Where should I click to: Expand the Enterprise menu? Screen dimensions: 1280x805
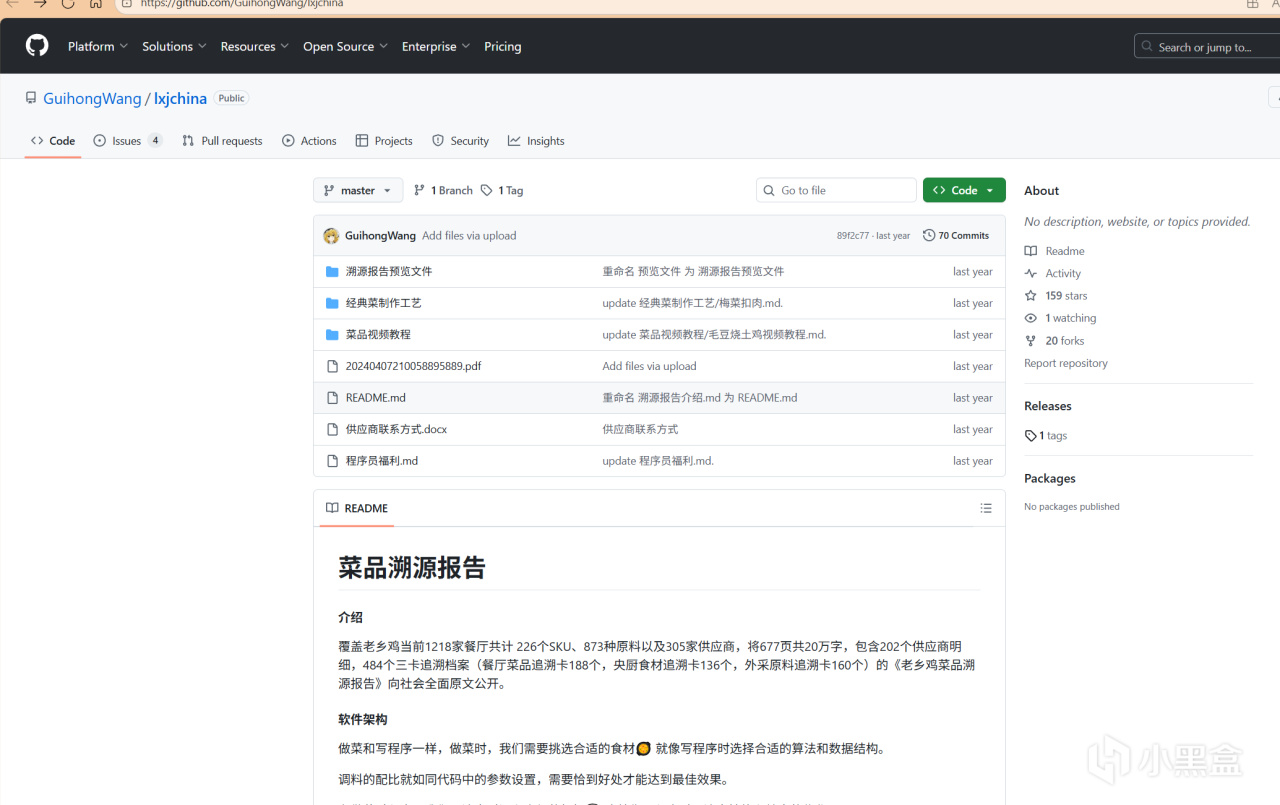click(x=437, y=46)
